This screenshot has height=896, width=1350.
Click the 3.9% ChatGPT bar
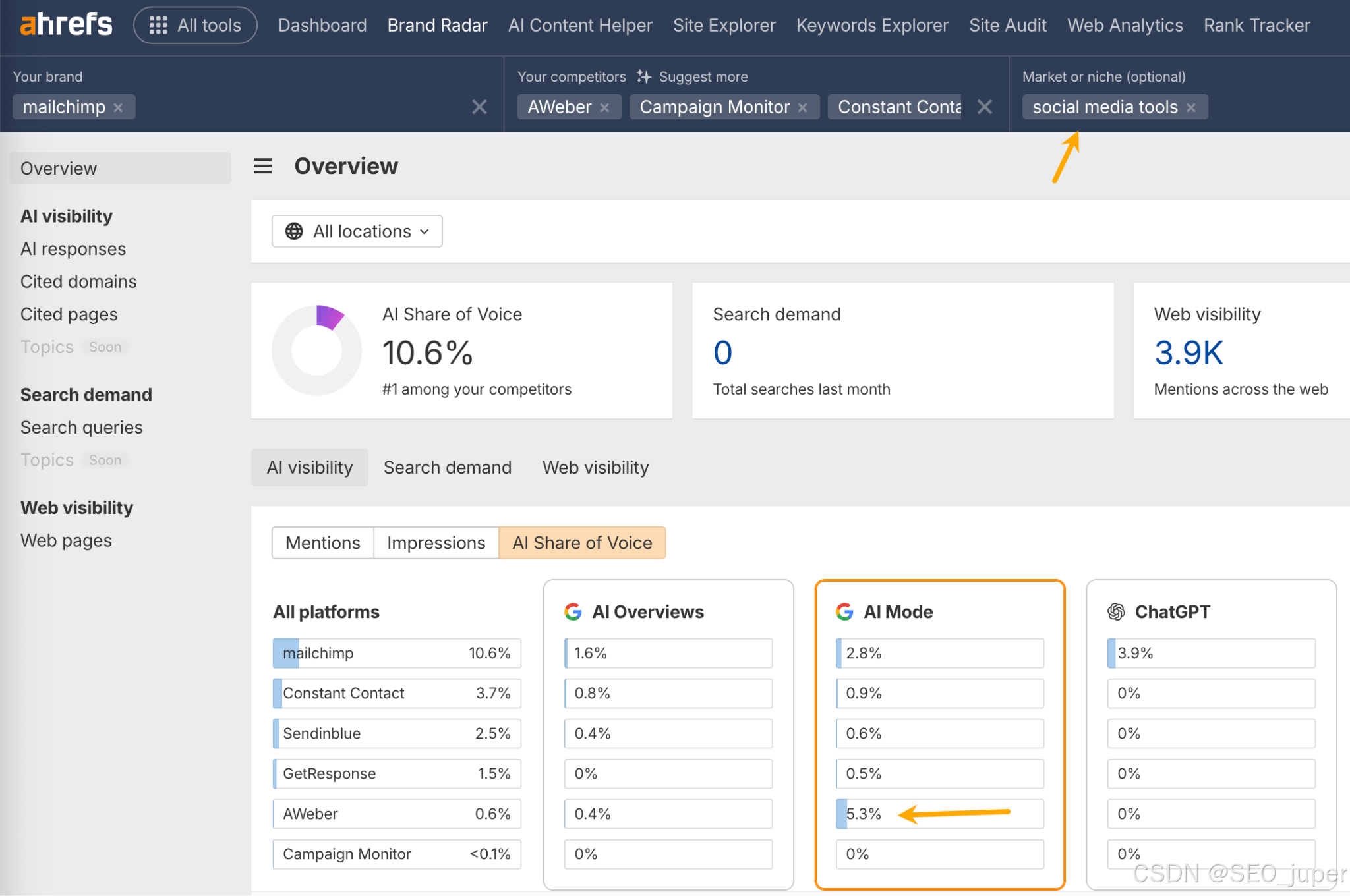[x=1212, y=654]
